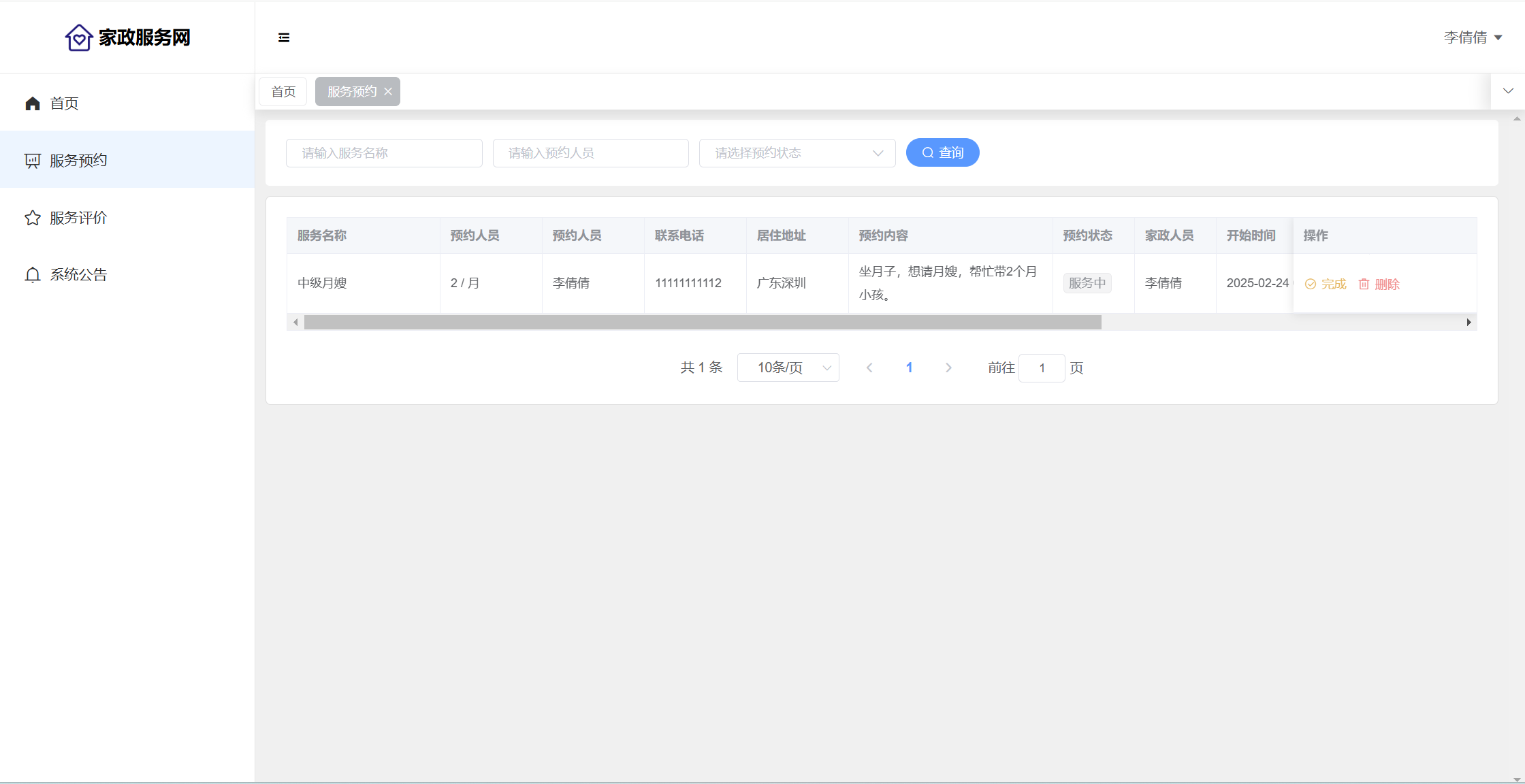Click the 删除 trash icon action

pyautogui.click(x=1379, y=284)
